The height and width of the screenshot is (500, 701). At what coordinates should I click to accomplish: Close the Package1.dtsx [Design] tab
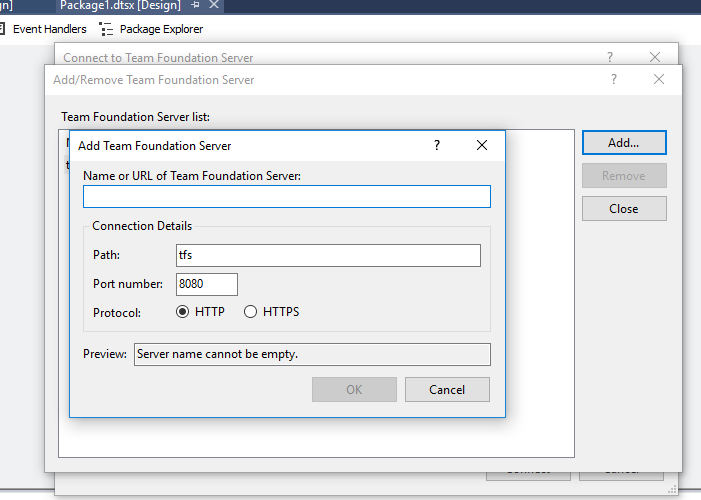point(214,5)
